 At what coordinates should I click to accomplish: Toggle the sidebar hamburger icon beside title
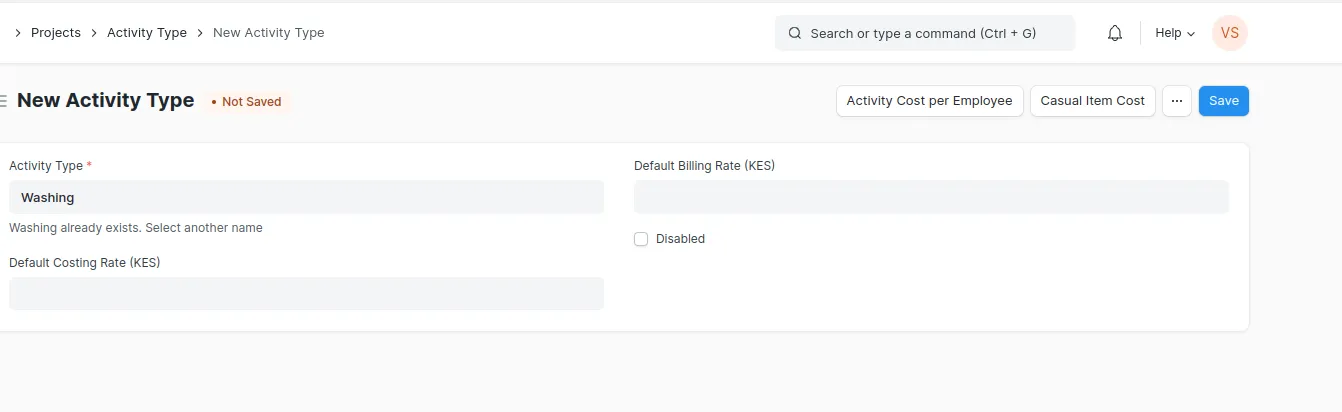(x=3, y=101)
